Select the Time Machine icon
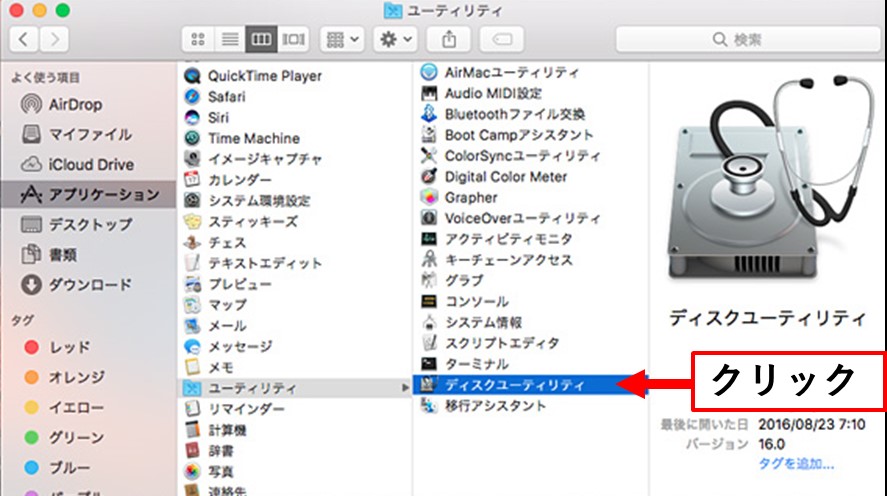This screenshot has height=496, width=887. click(192, 138)
